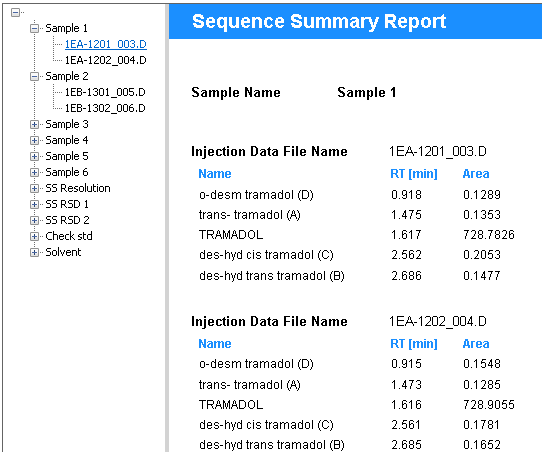This screenshot has width=542, height=452.
Task: Select the 1EB-1302_006.D data file
Action: [105, 108]
